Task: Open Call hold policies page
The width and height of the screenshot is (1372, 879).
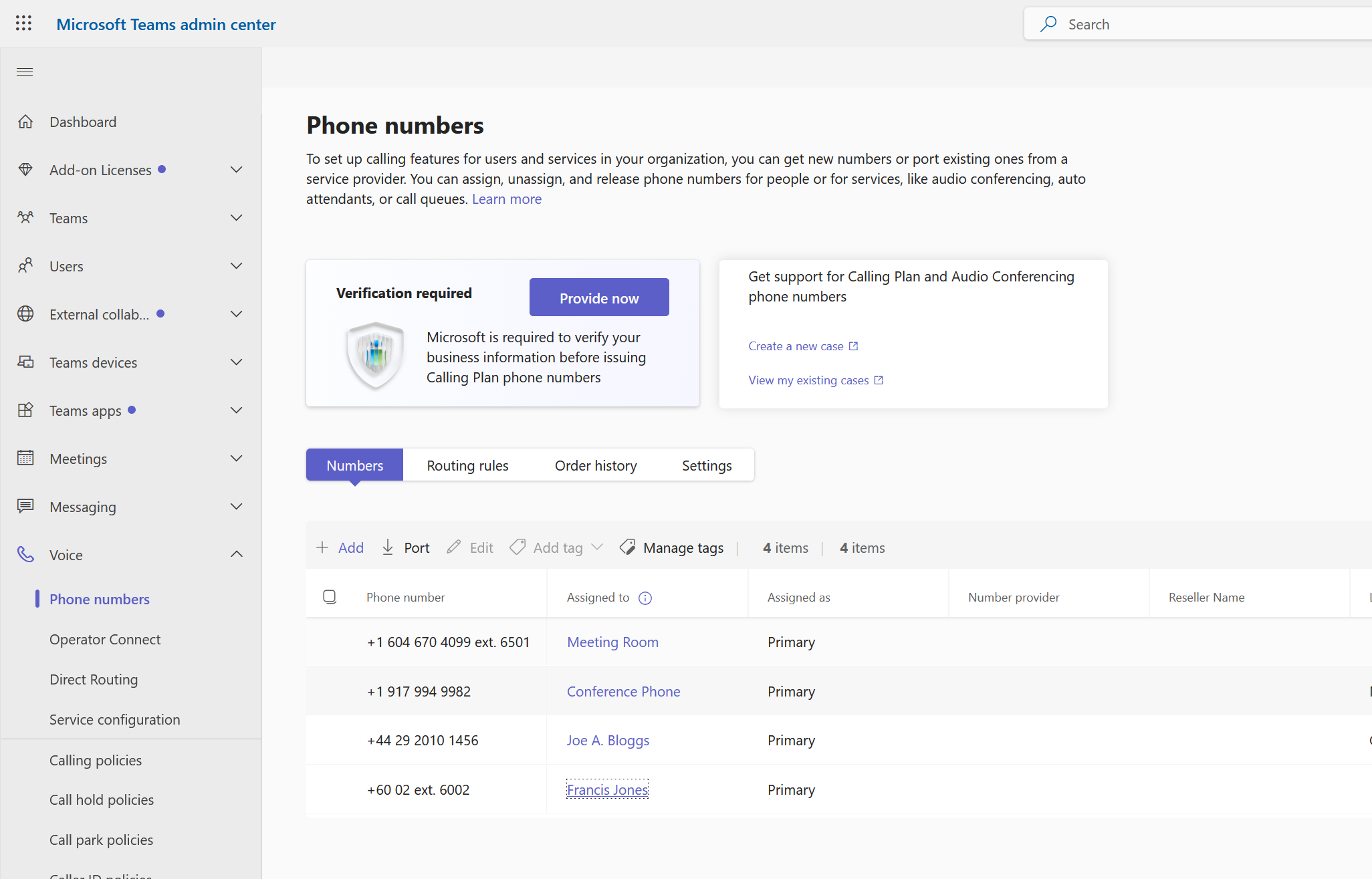Action: (102, 799)
